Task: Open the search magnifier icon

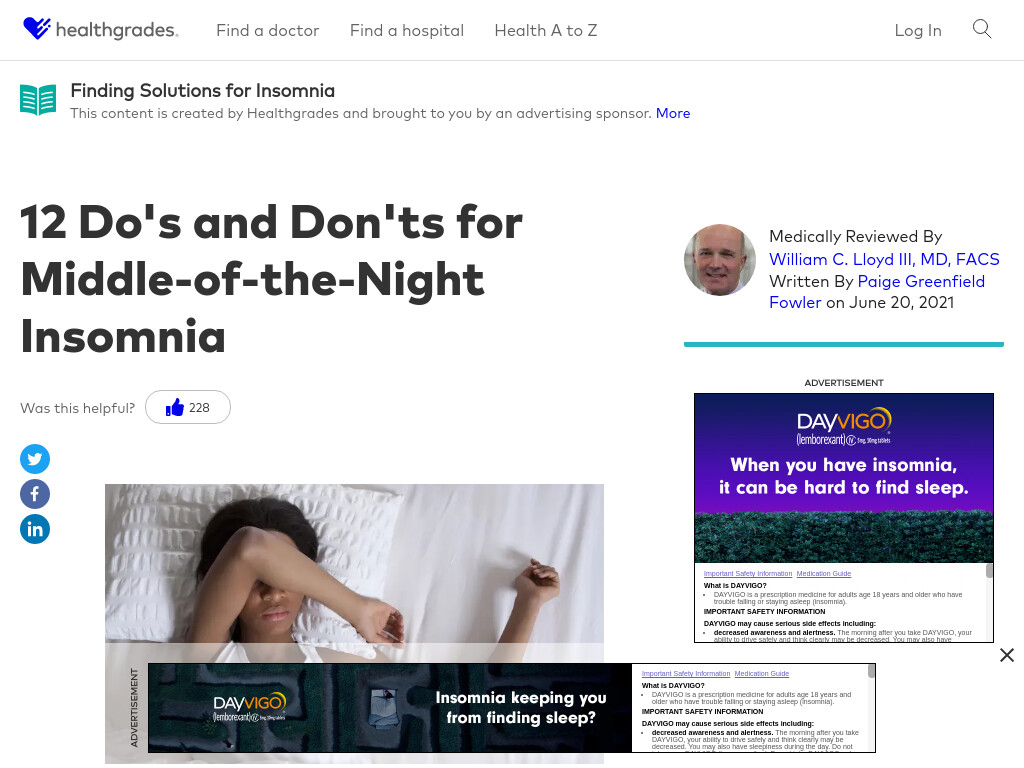Action: [x=982, y=29]
